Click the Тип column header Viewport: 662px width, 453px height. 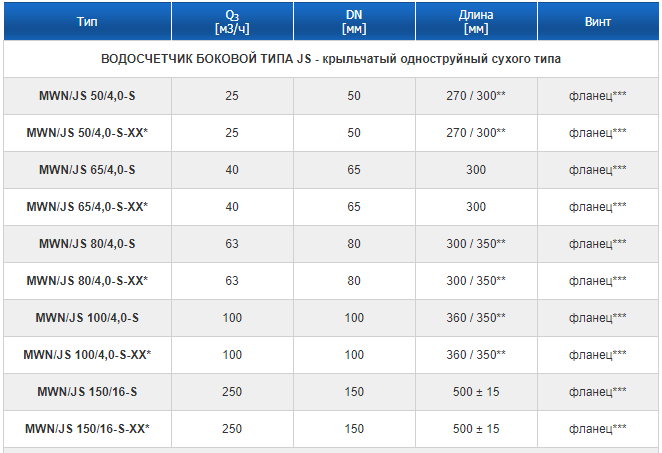(87, 22)
